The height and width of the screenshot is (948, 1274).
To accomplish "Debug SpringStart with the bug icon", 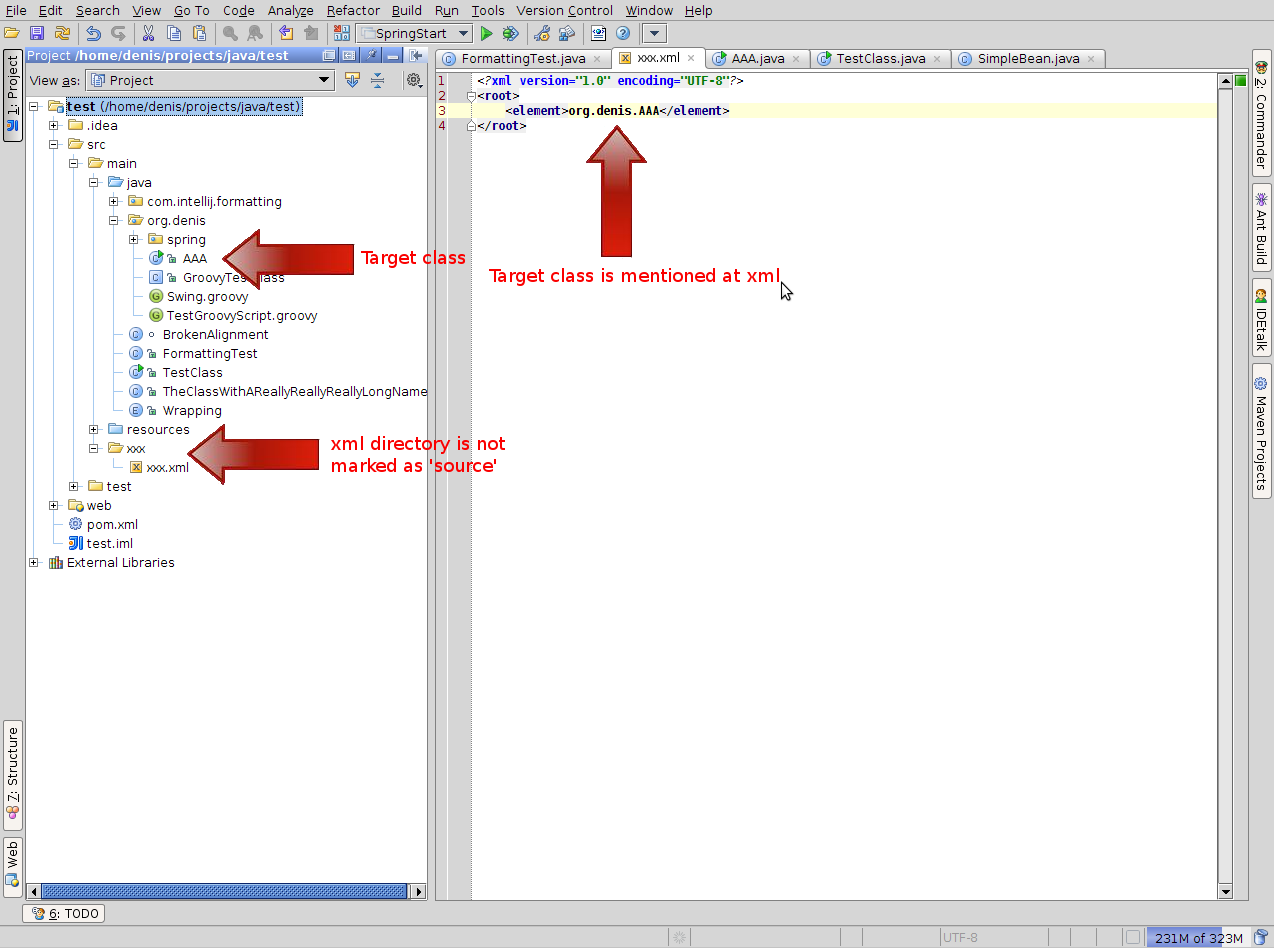I will coord(511,33).
